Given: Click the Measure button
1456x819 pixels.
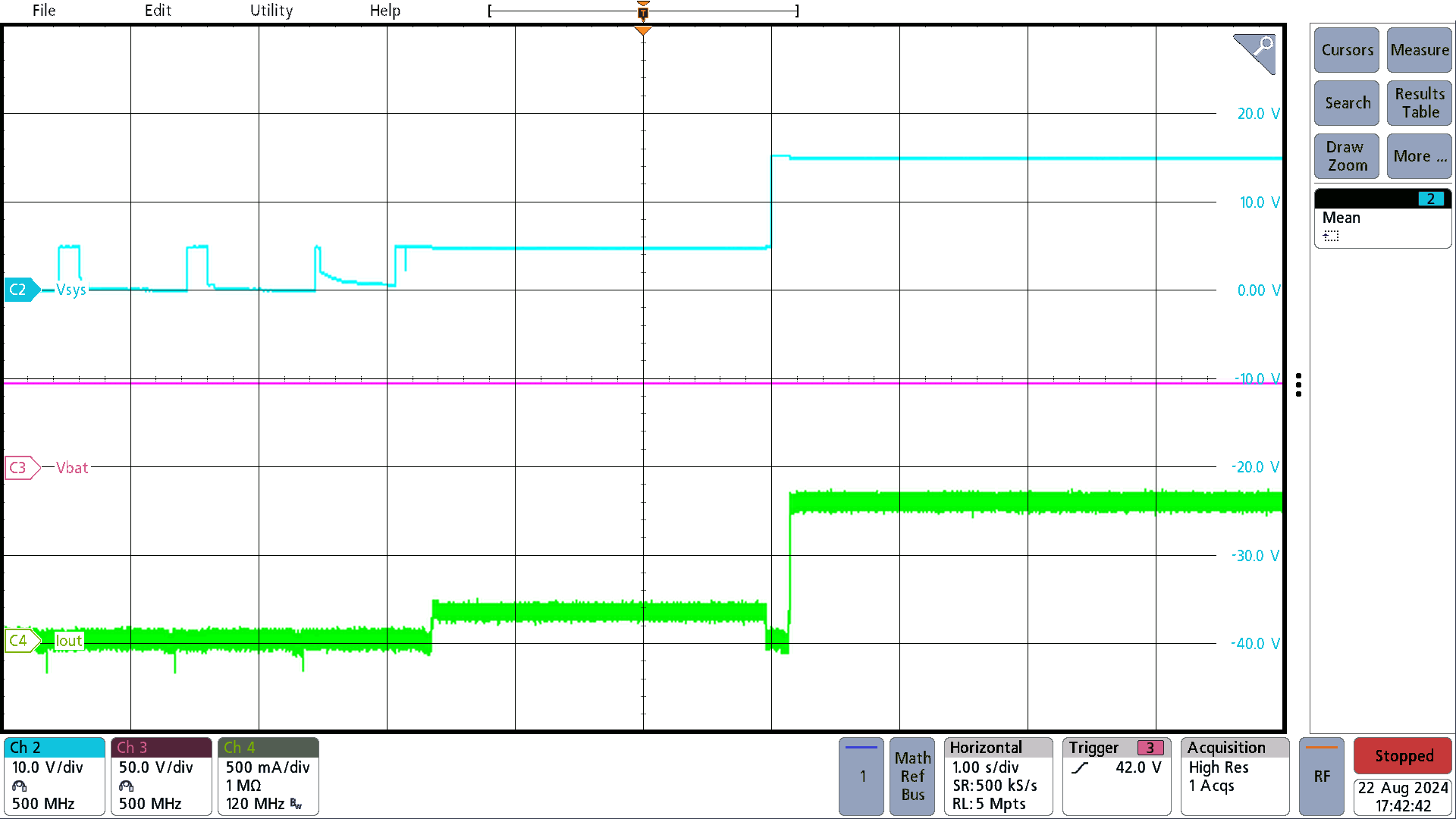Looking at the screenshot, I should [1420, 50].
